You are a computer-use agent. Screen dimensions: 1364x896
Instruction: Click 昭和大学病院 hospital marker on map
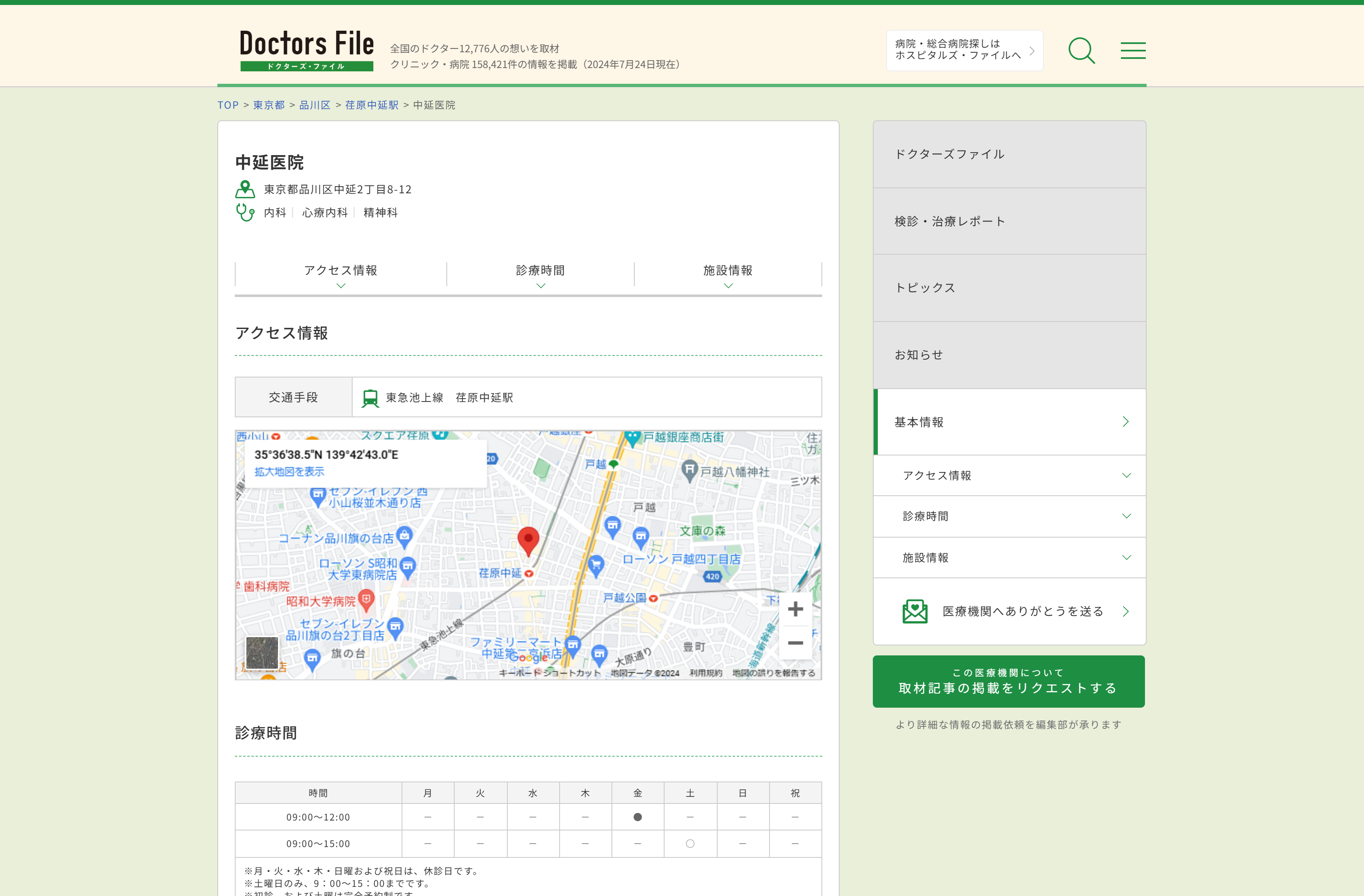click(366, 600)
